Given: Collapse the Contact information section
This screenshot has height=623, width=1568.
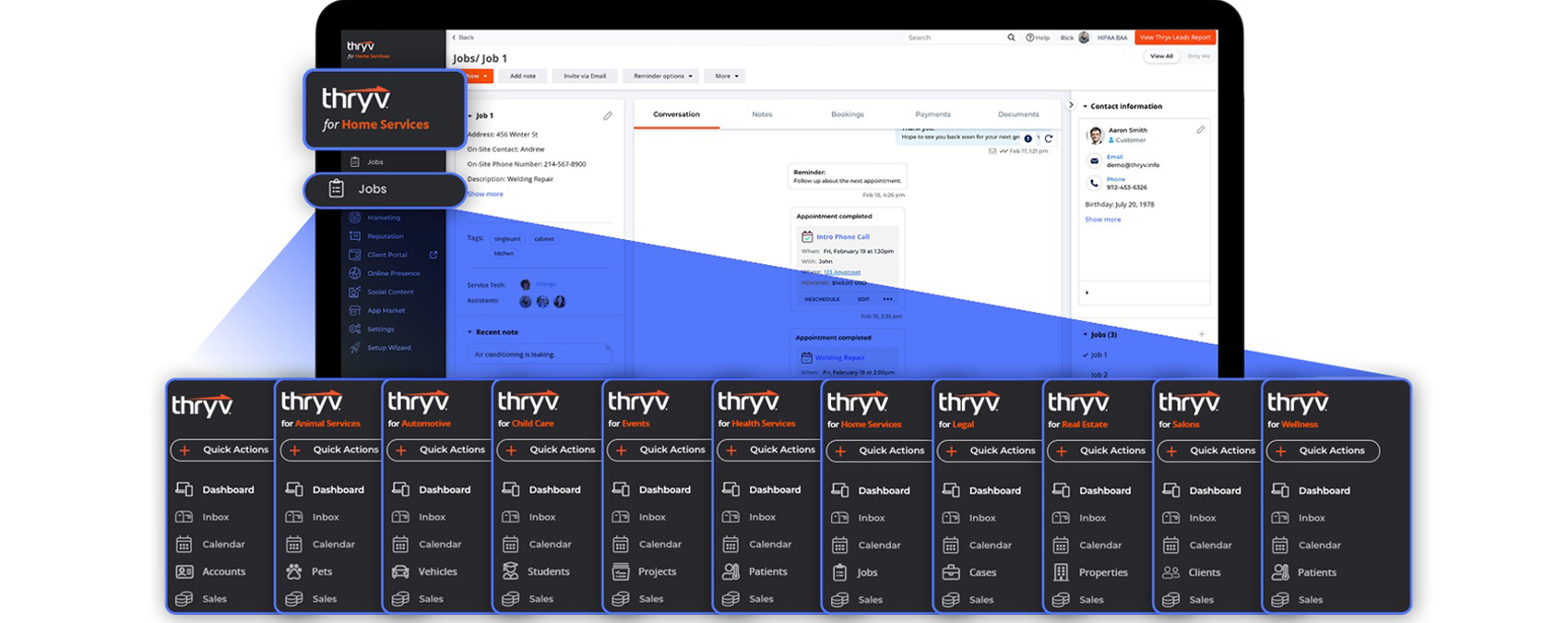Looking at the screenshot, I should [x=1086, y=106].
